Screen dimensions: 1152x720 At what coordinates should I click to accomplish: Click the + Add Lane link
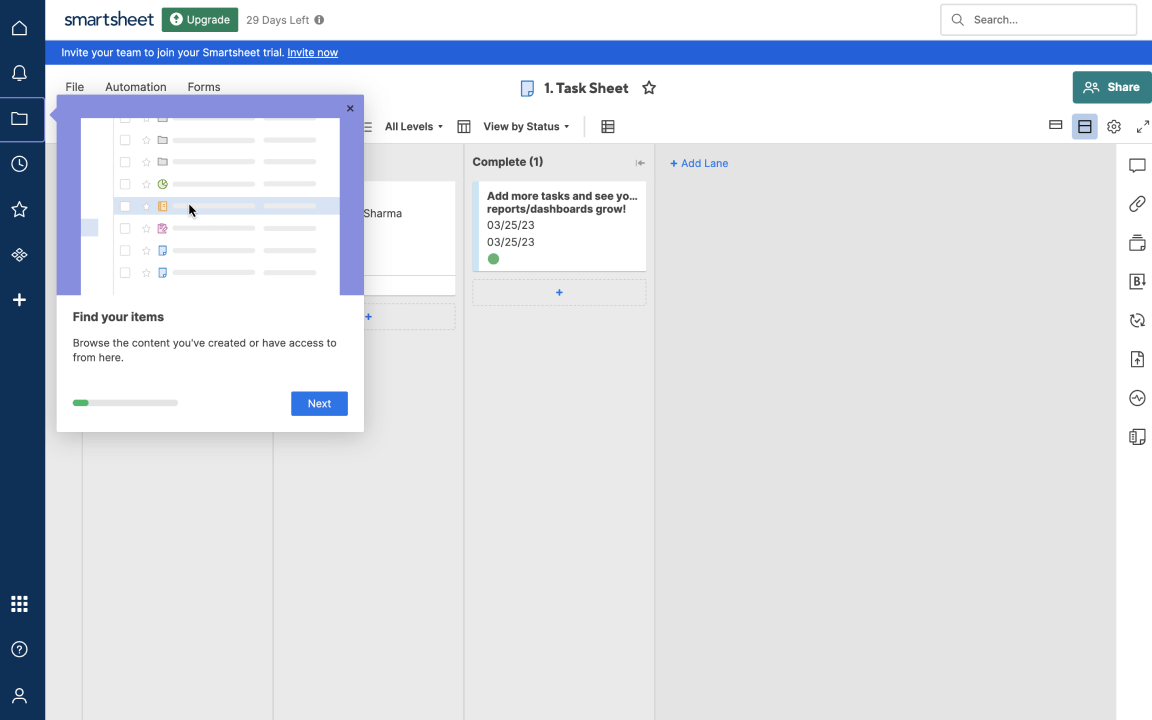point(699,163)
